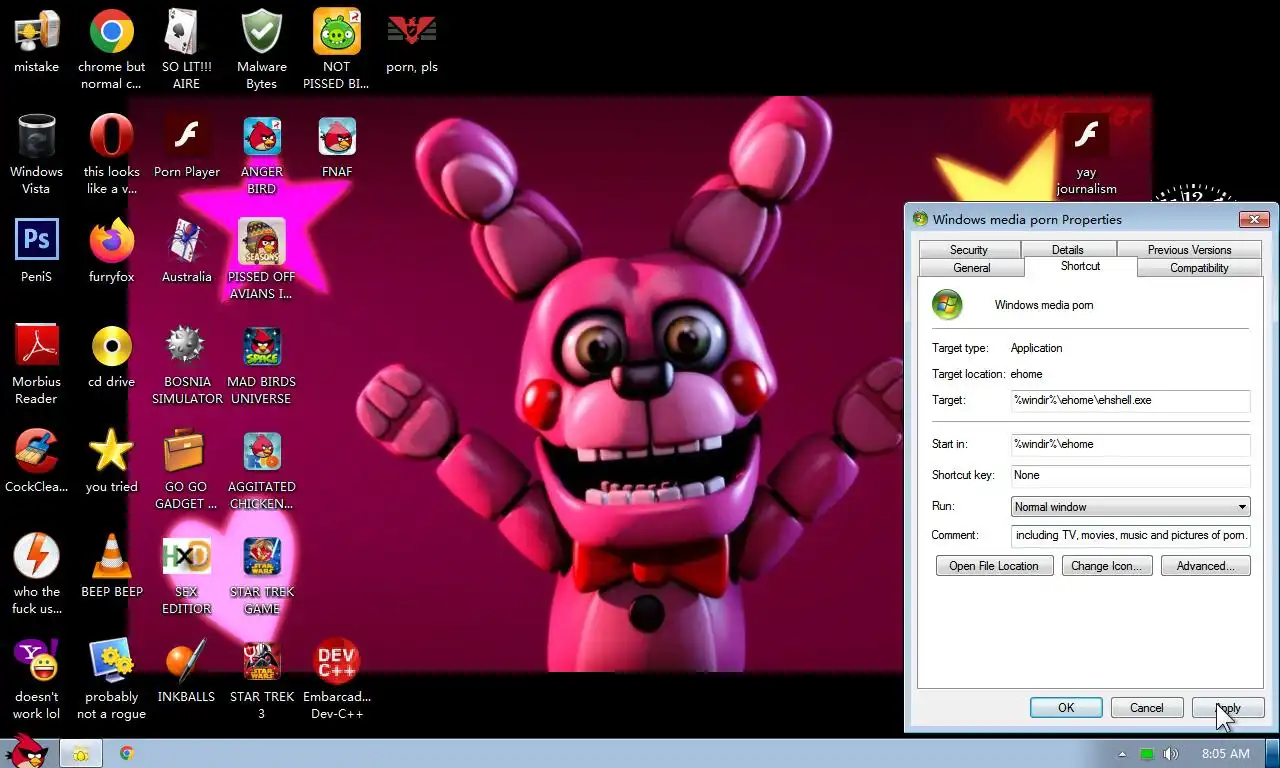Screen dimensions: 1280x768
Task: Open the Run dropdown showing Normal window
Action: coord(1131,507)
